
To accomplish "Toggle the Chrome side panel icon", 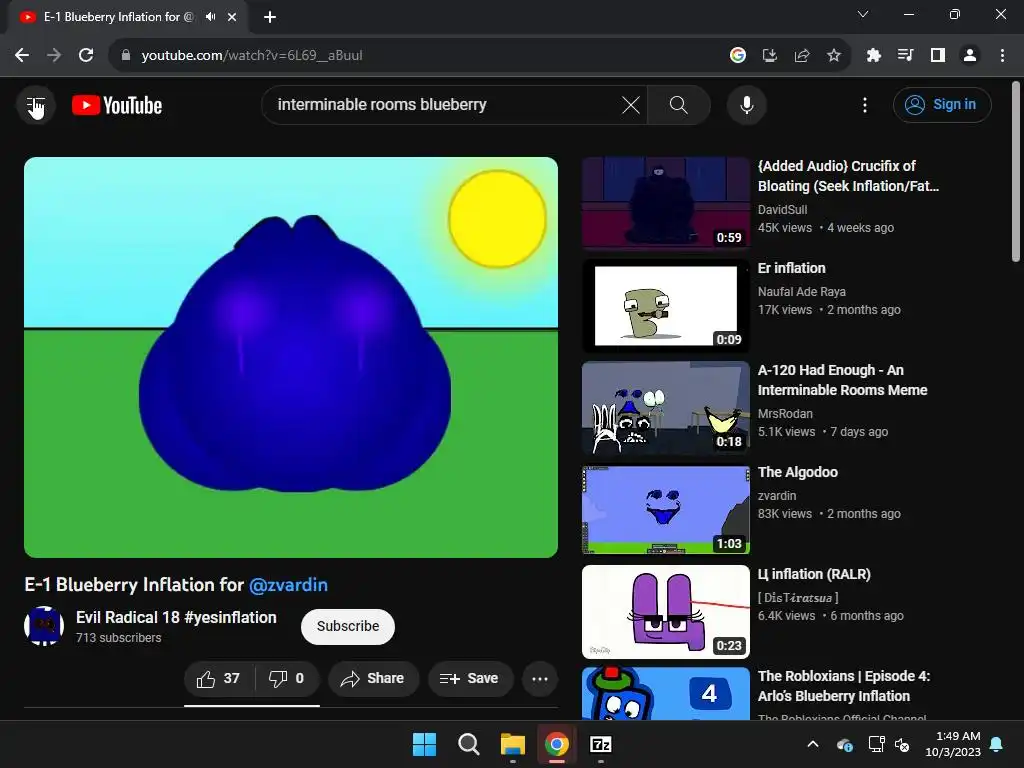I will [x=937, y=56].
